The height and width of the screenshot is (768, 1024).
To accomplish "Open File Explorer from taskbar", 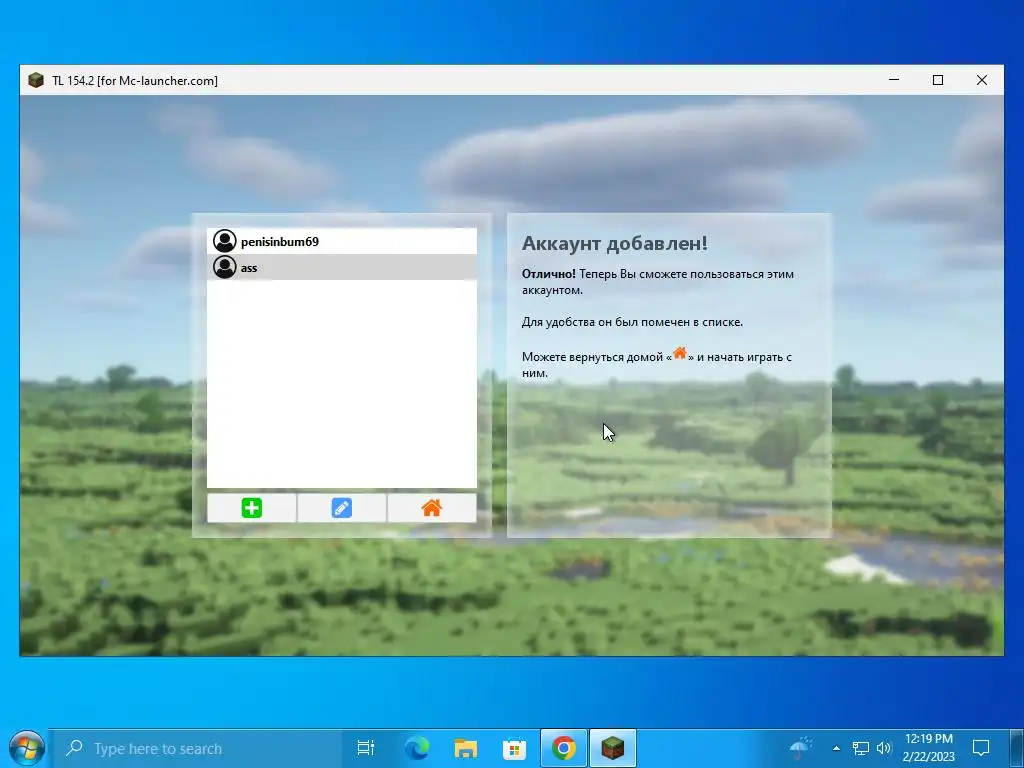I will [466, 748].
